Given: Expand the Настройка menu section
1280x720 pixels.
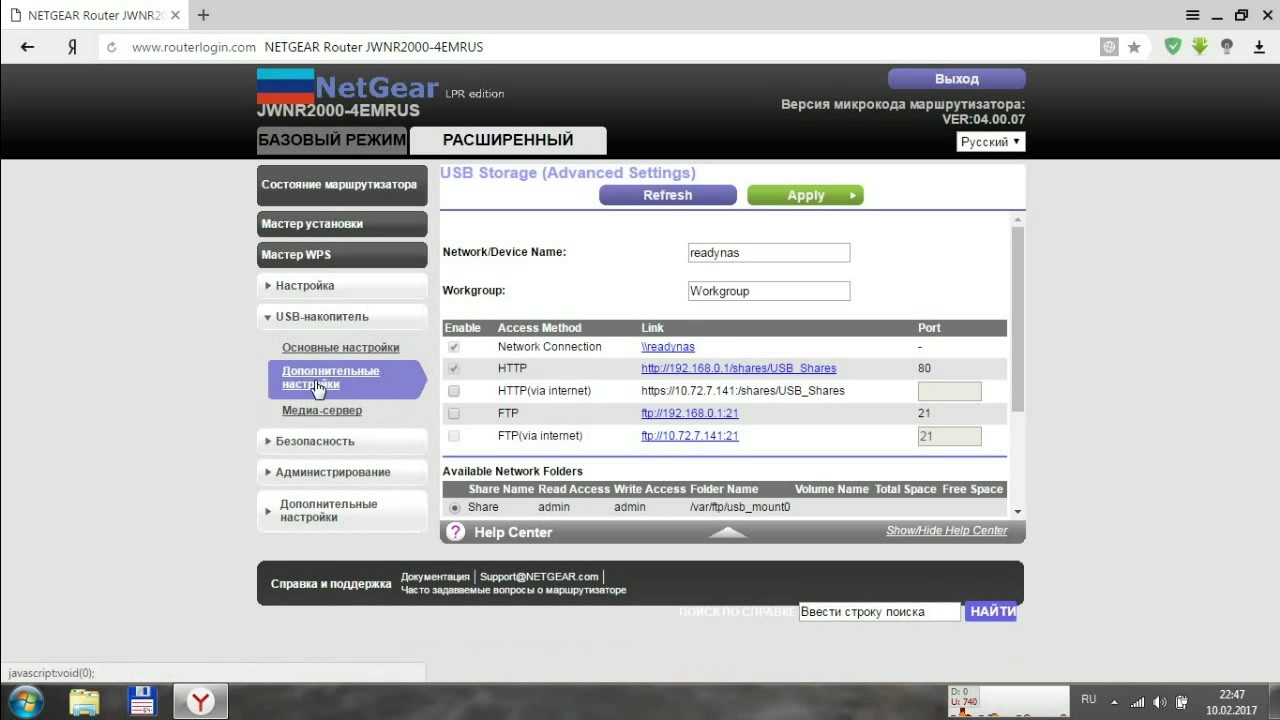Looking at the screenshot, I should (342, 286).
